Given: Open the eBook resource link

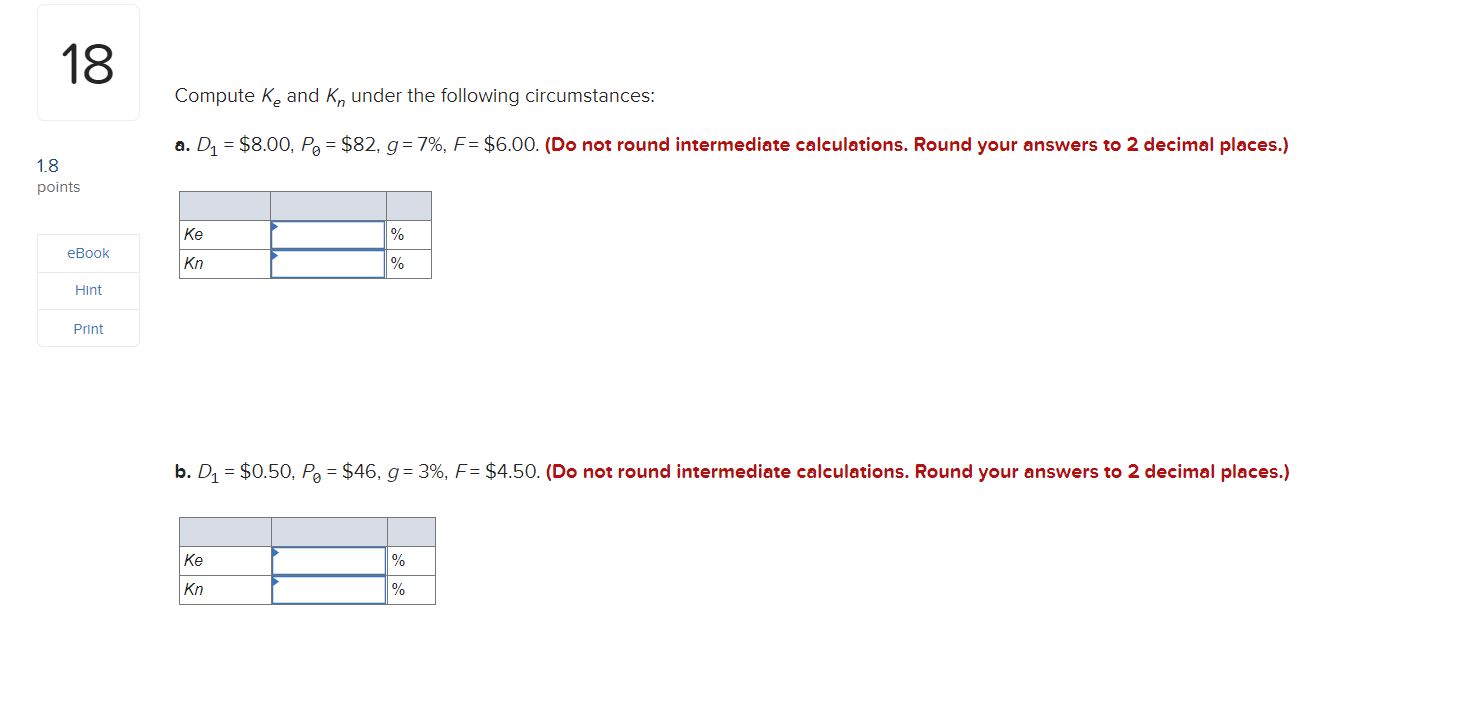Looking at the screenshot, I should (x=87, y=252).
